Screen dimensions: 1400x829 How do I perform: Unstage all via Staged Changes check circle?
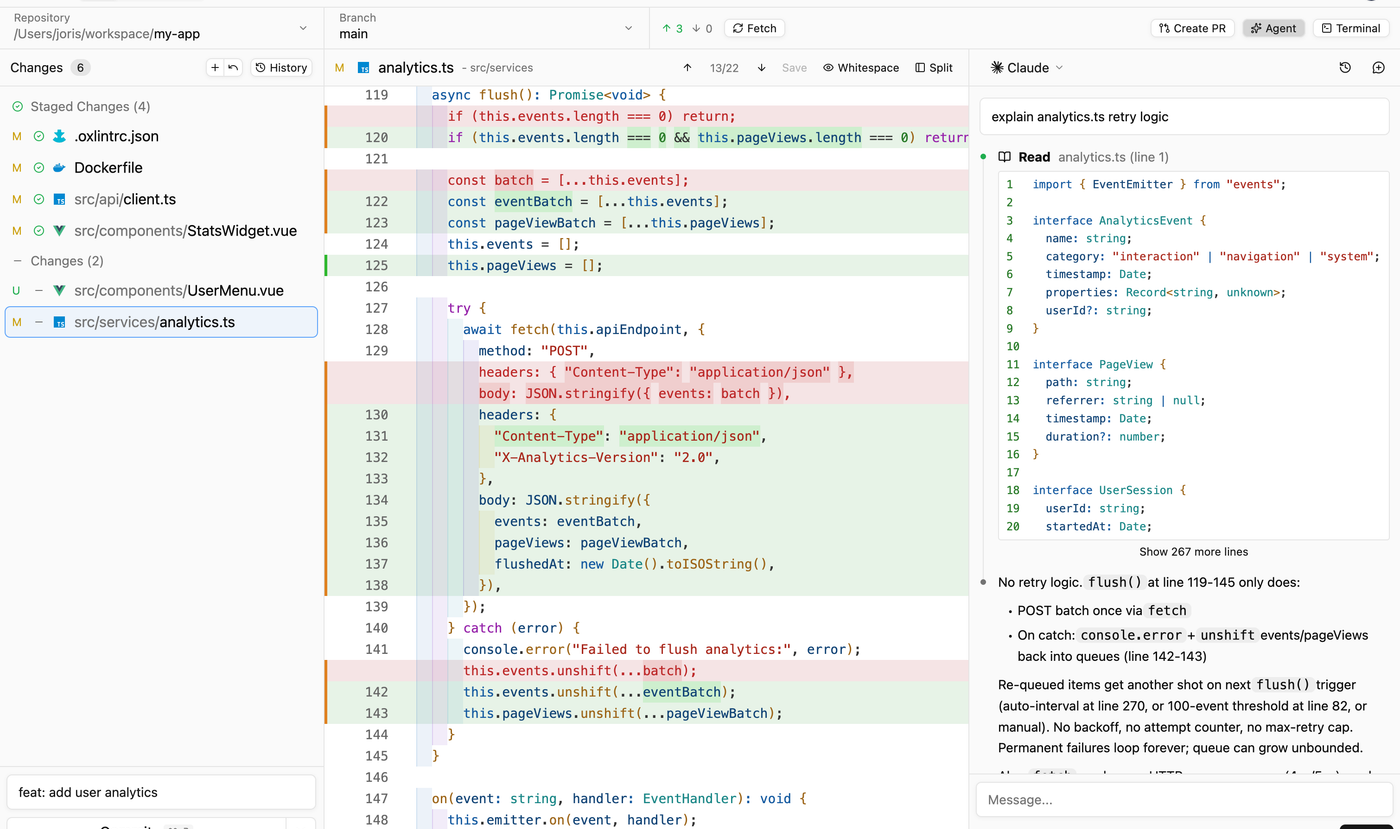(x=17, y=107)
